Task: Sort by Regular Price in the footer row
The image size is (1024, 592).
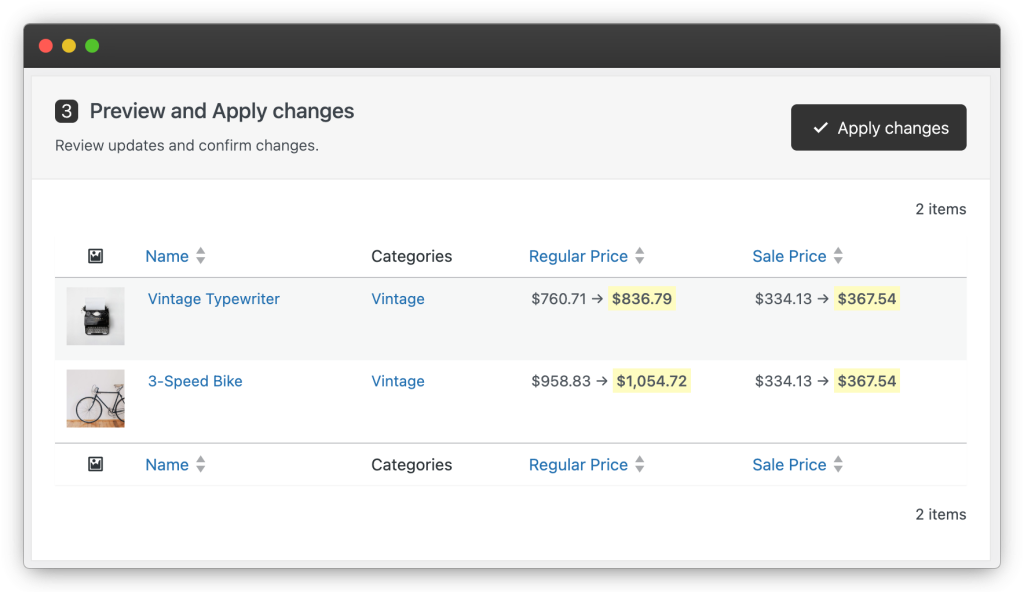Action: pyautogui.click(x=578, y=465)
